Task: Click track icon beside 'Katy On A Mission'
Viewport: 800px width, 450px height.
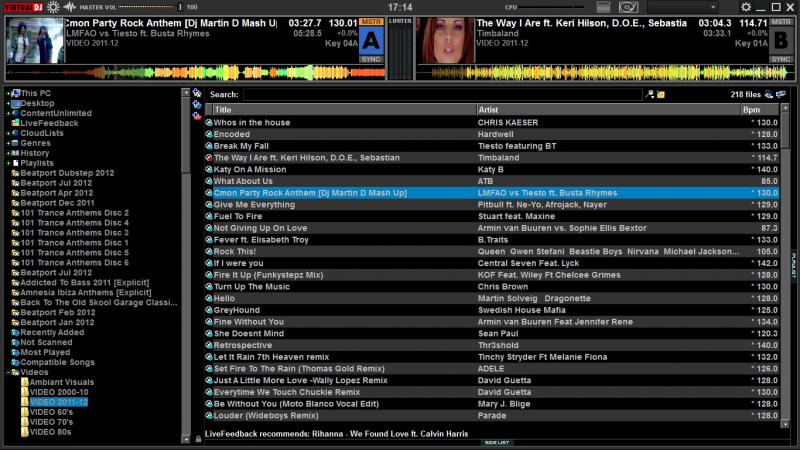Action: click(x=209, y=169)
